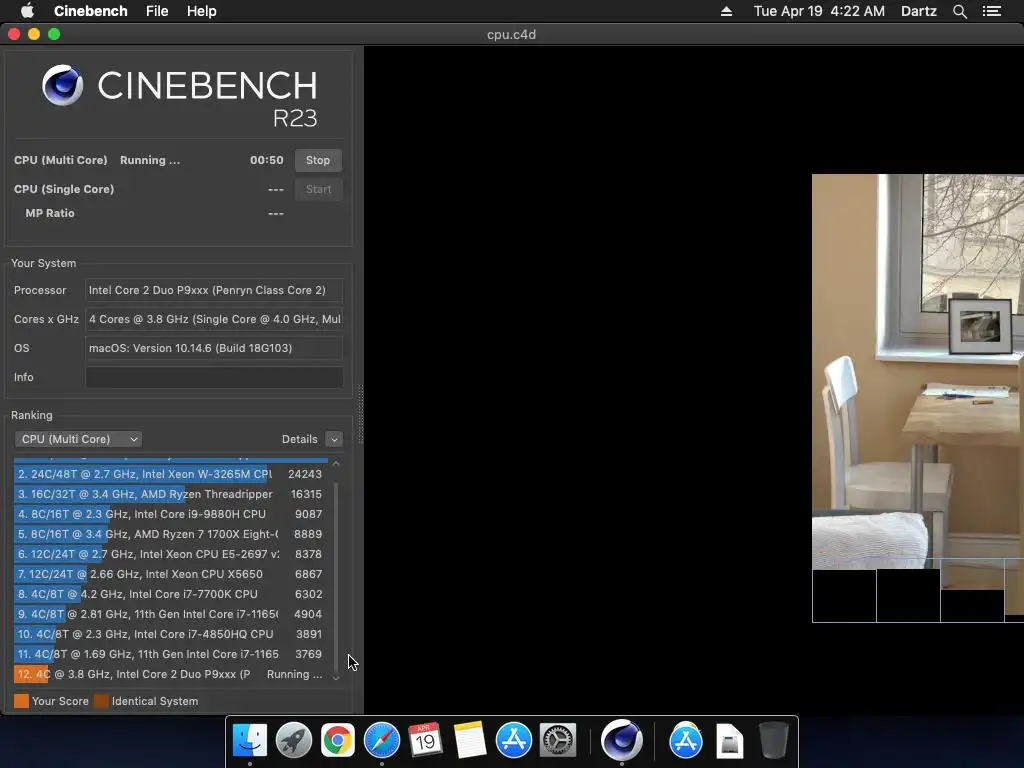Click the date and time in menu bar

[819, 11]
